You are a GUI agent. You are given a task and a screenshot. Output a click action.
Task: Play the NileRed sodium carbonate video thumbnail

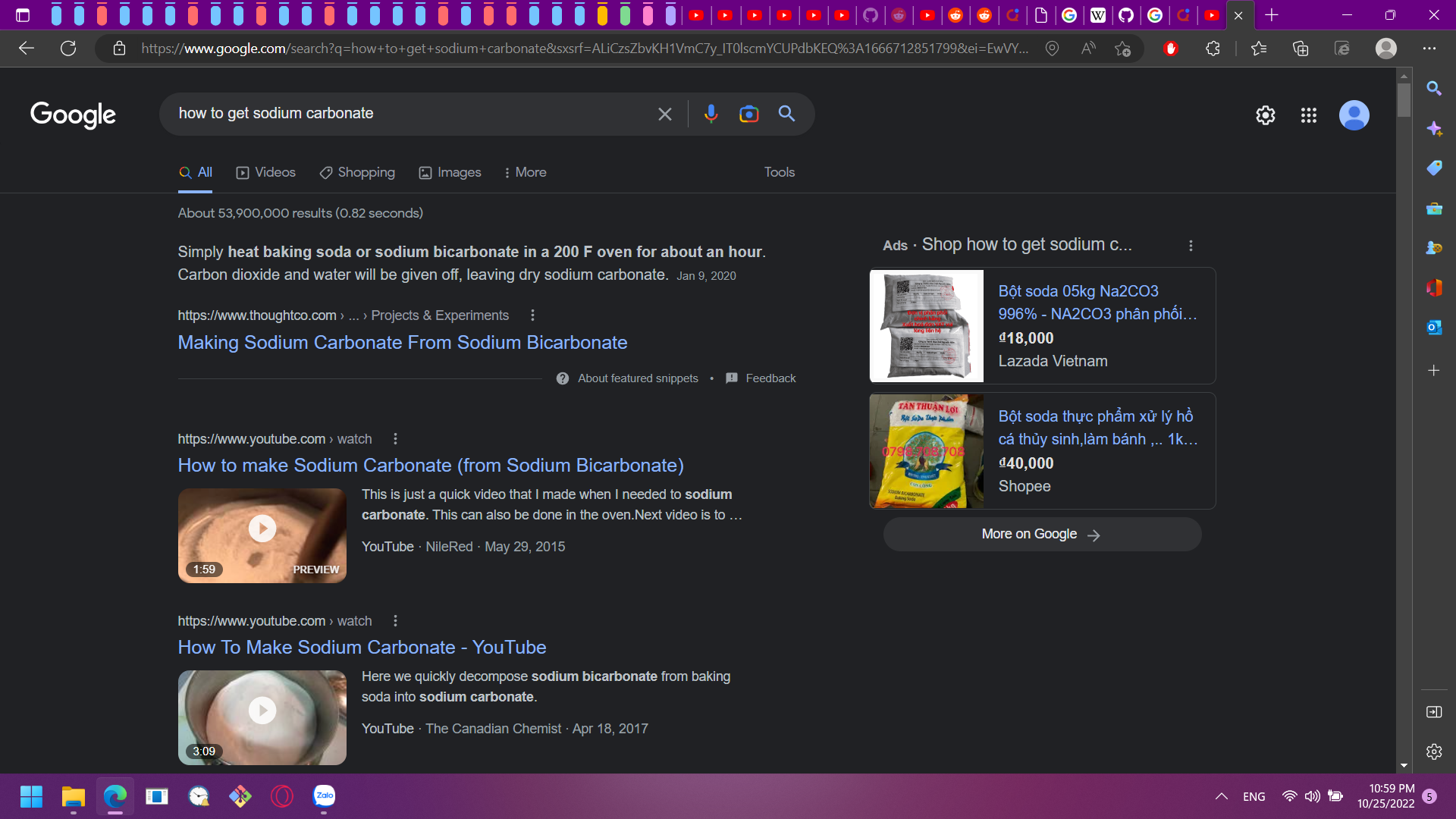point(262,528)
